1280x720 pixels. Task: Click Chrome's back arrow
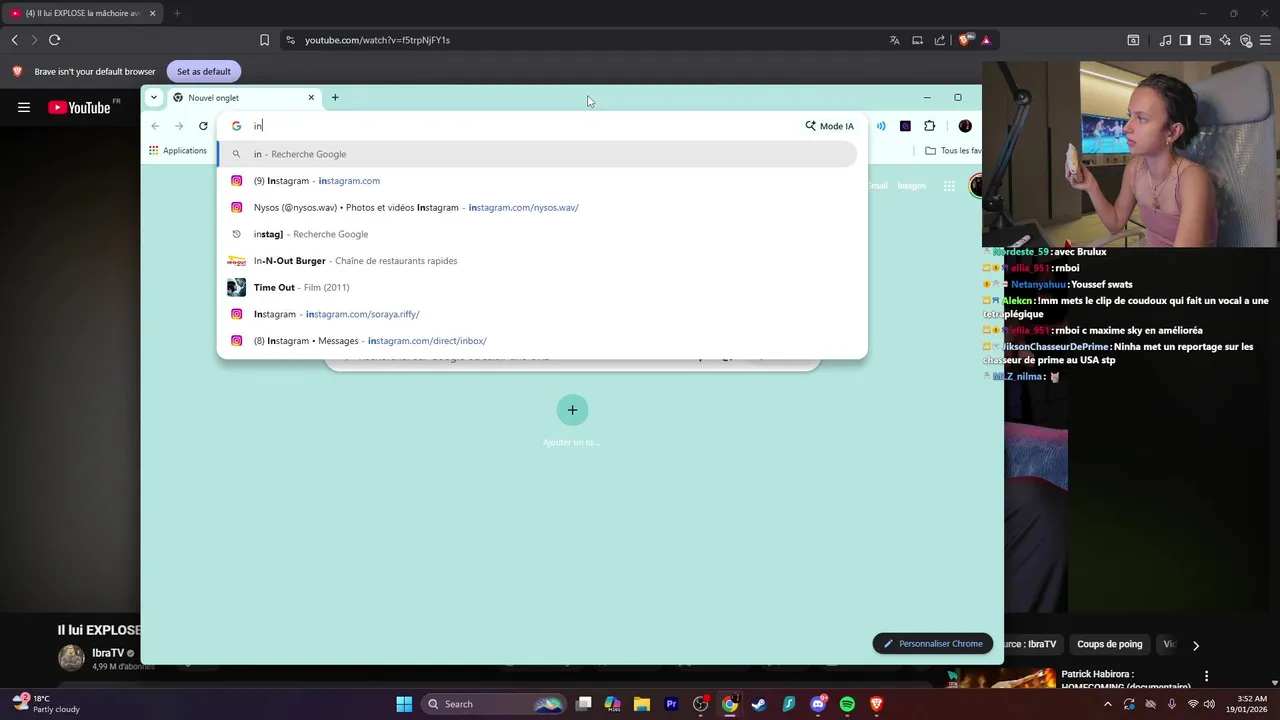click(x=155, y=126)
